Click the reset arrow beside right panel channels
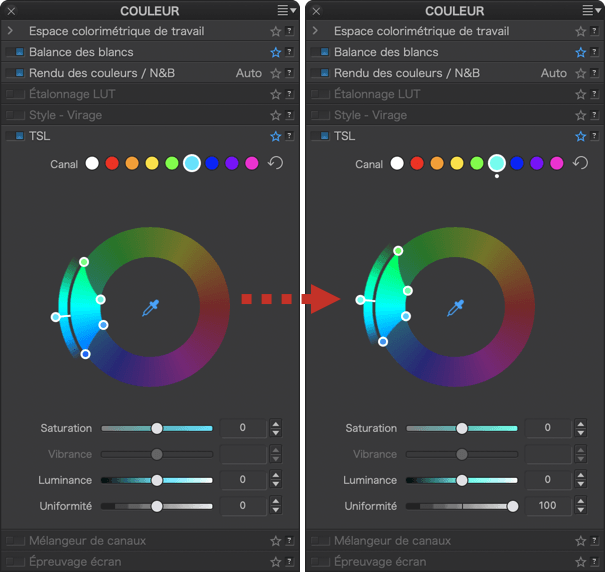 [580, 163]
